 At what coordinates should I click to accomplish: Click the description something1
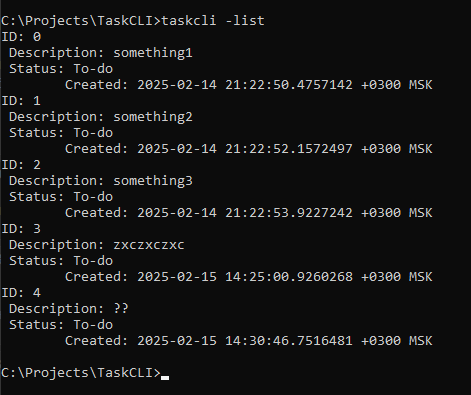click(x=153, y=53)
